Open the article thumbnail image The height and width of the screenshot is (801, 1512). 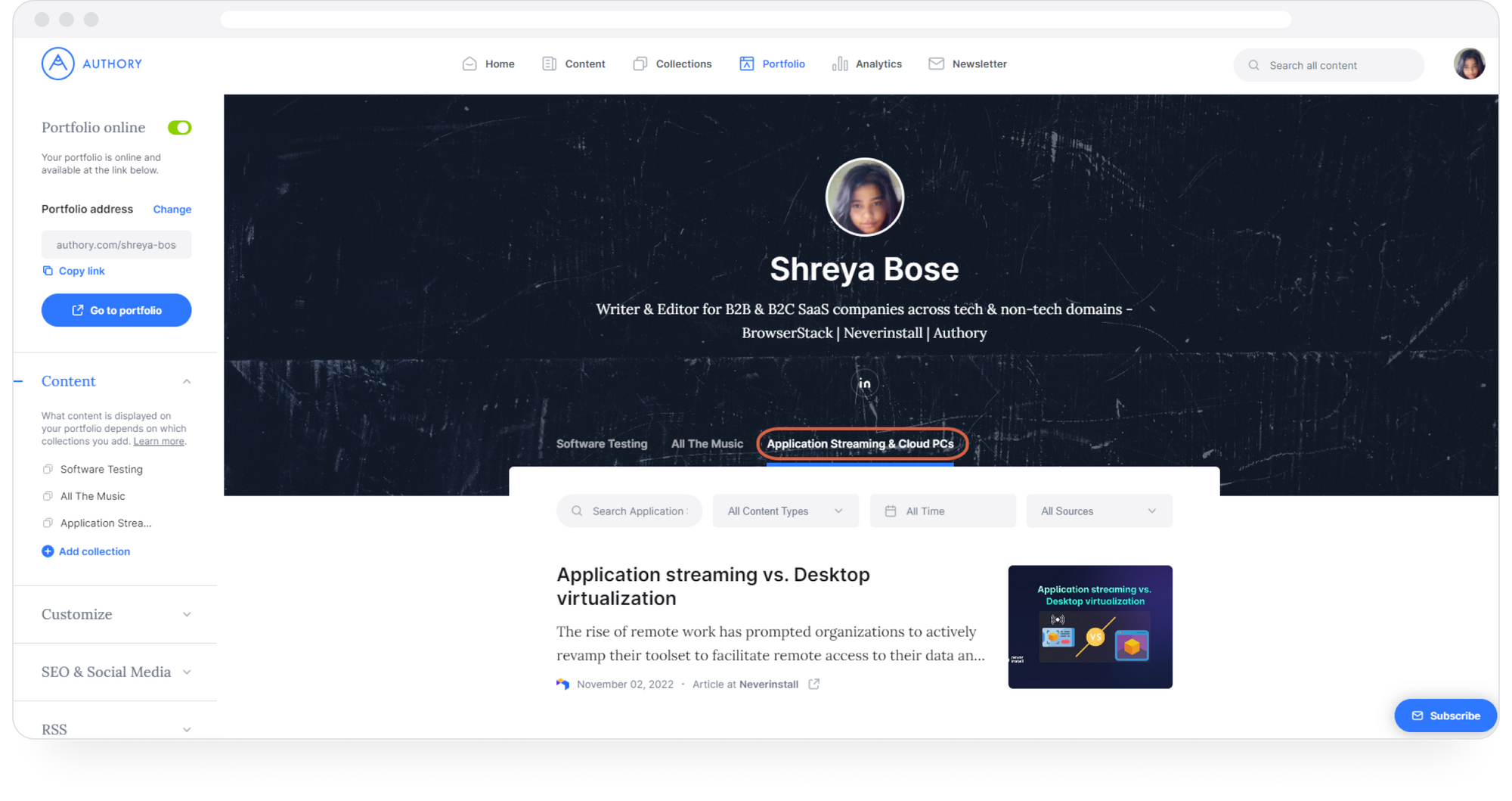tap(1090, 627)
